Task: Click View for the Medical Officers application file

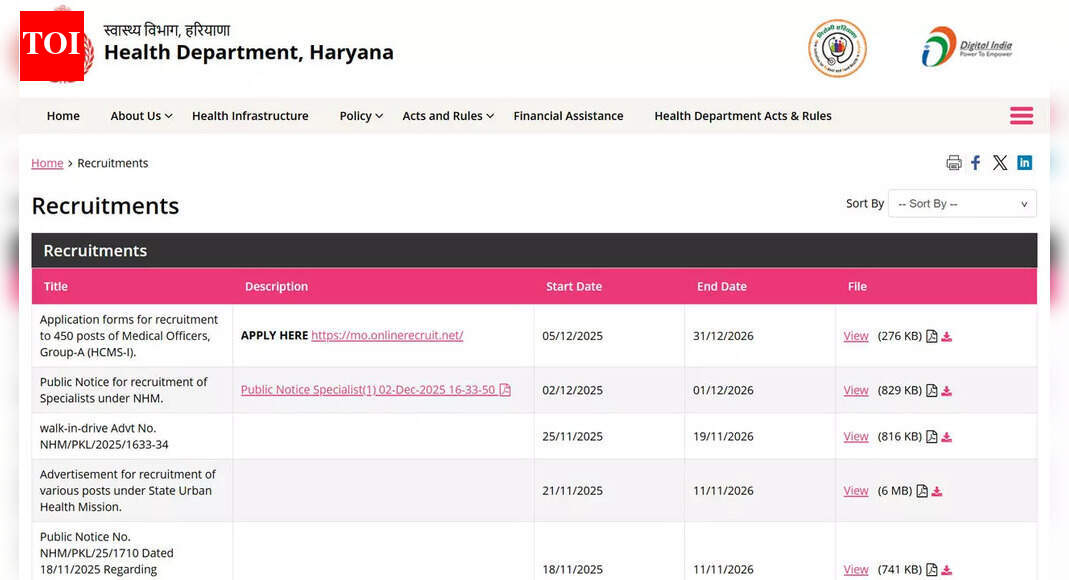Action: click(855, 336)
